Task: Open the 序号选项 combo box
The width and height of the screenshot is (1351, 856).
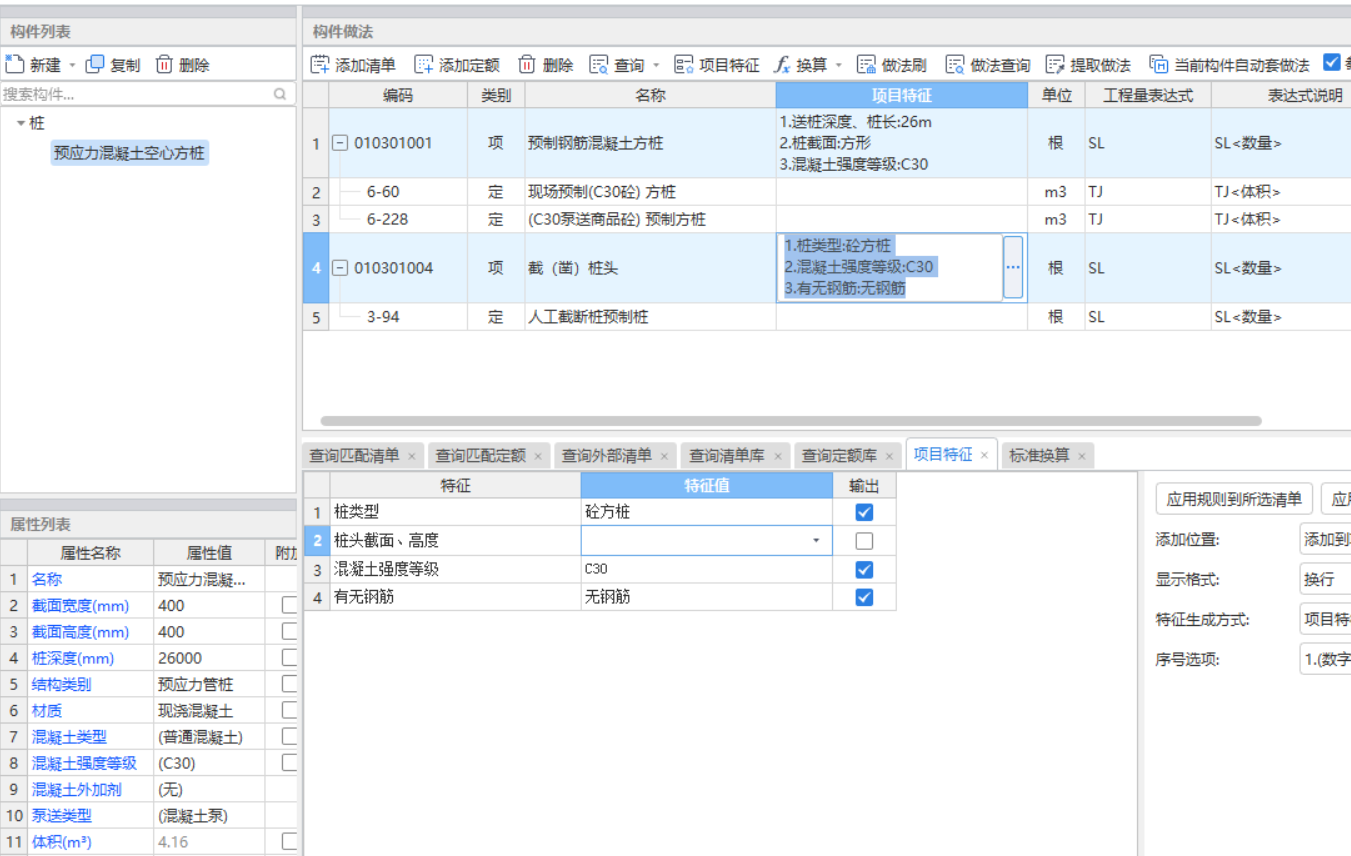Action: [x=1325, y=660]
